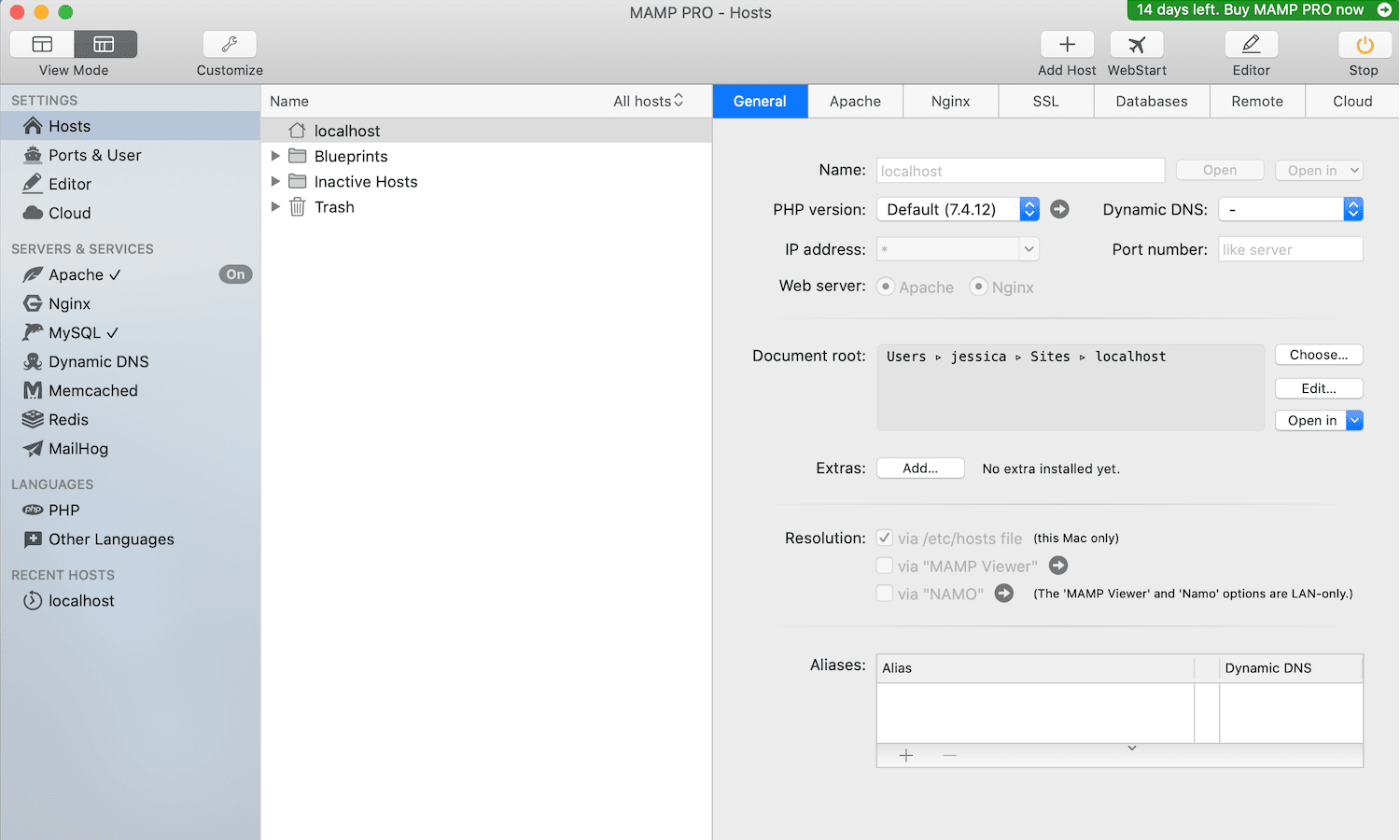
Task: Click inside the Name input field
Action: coord(1019,170)
